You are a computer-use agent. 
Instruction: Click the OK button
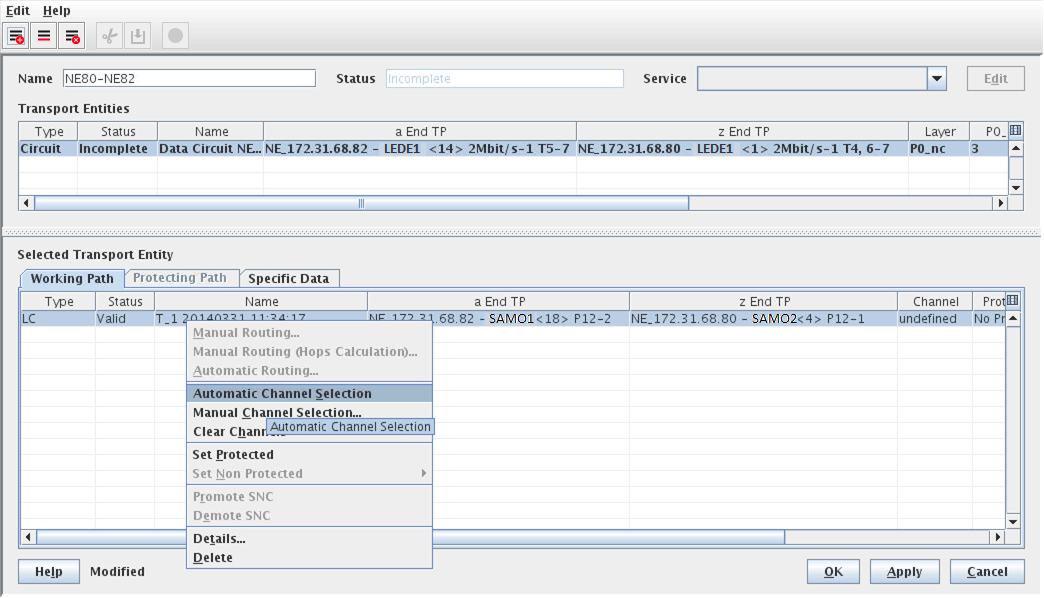point(833,572)
